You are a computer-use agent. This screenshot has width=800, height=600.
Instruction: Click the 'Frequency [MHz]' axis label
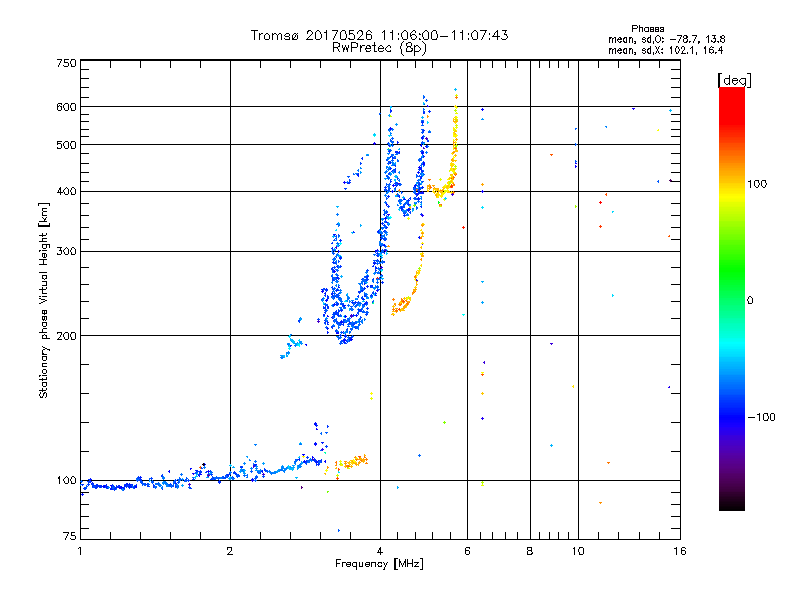point(379,564)
